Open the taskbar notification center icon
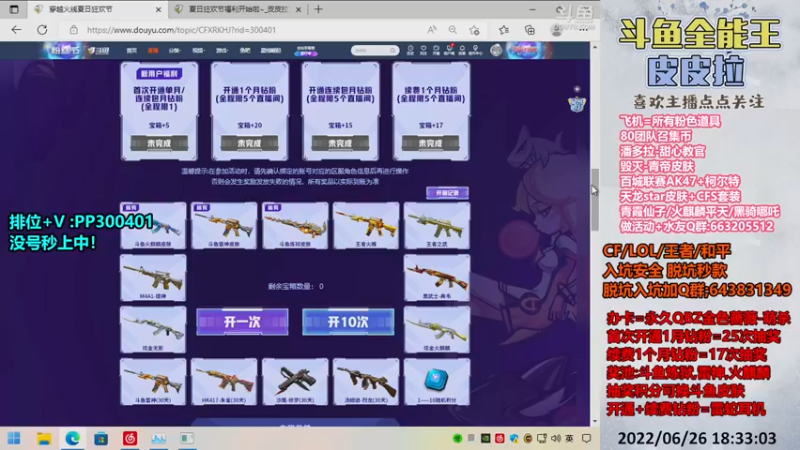 (x=586, y=438)
